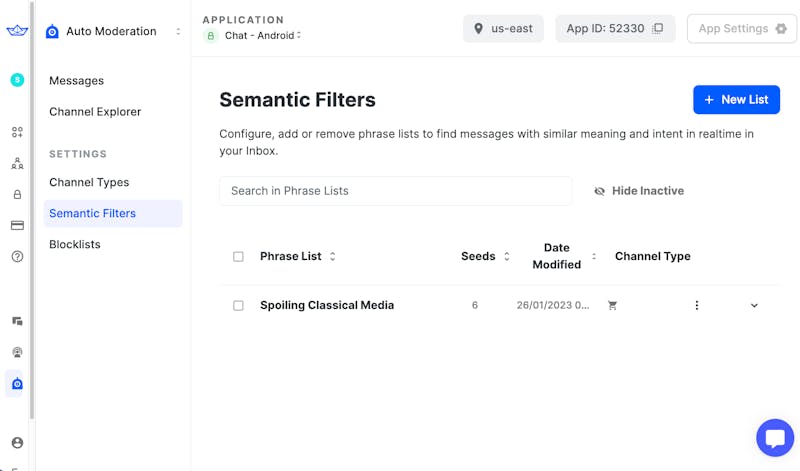Toggle Hide Inactive phrase lists

(638, 191)
